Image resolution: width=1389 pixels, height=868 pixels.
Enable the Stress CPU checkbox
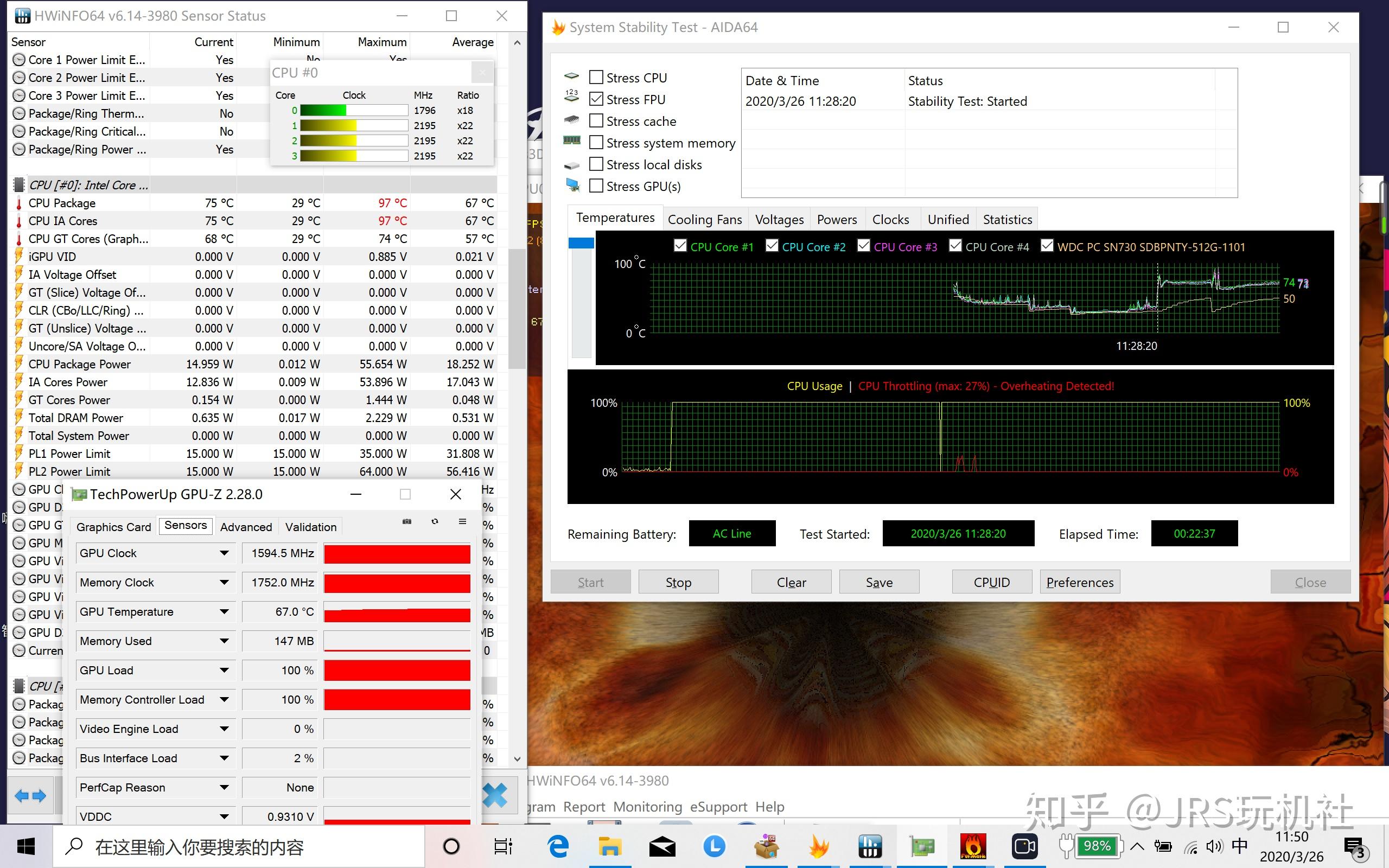click(596, 78)
